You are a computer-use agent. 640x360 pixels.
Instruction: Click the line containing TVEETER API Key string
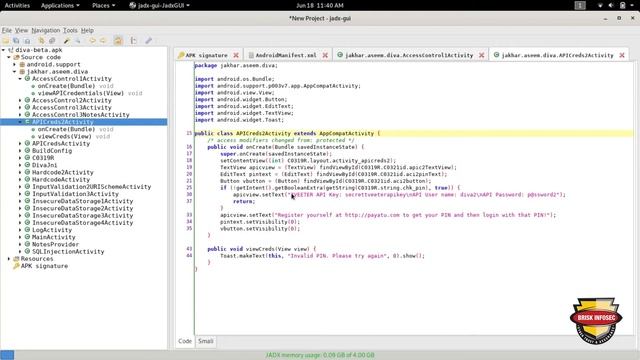click(x=399, y=195)
